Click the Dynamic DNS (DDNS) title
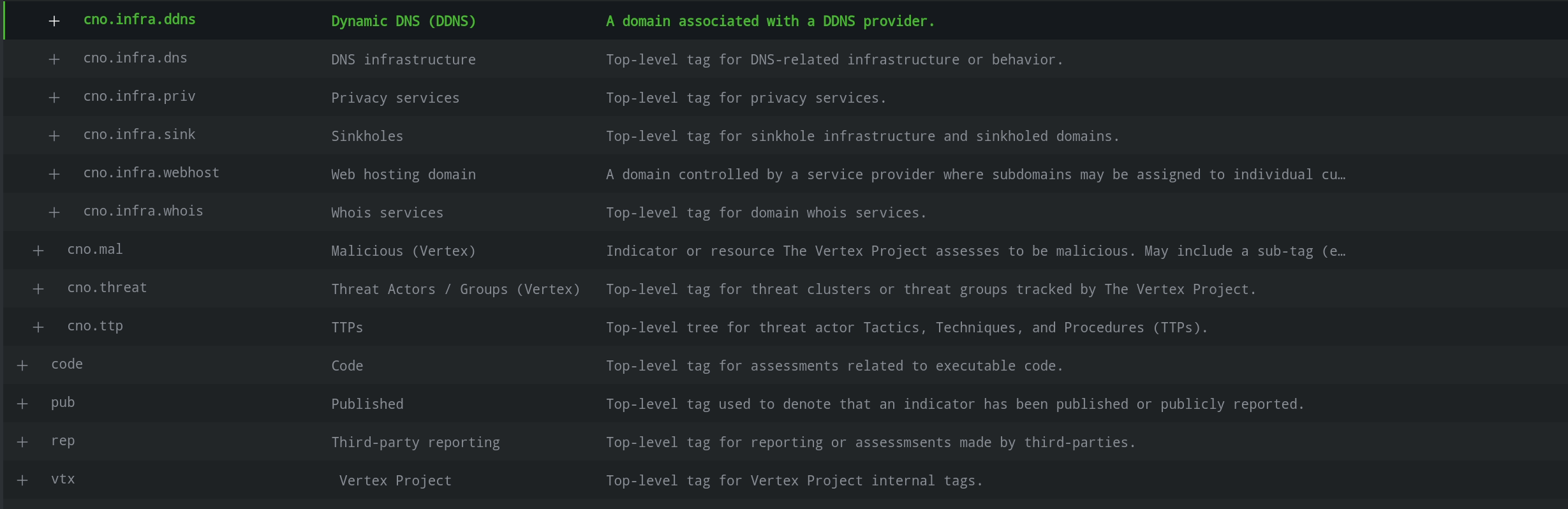1568x509 pixels. (403, 21)
